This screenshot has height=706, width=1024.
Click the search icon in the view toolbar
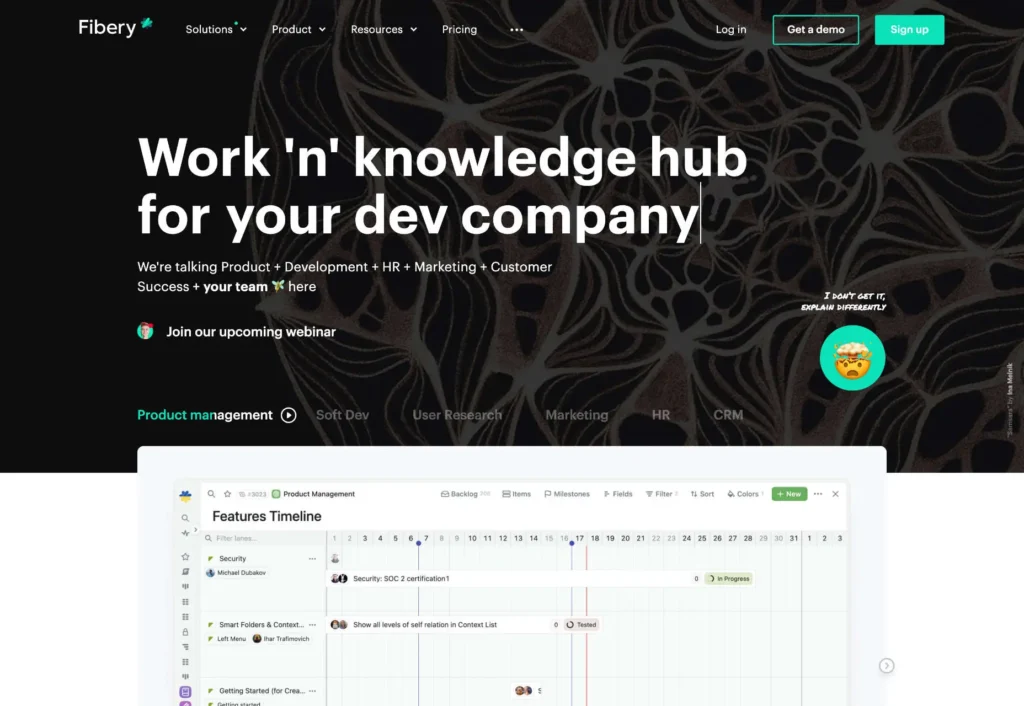212,494
